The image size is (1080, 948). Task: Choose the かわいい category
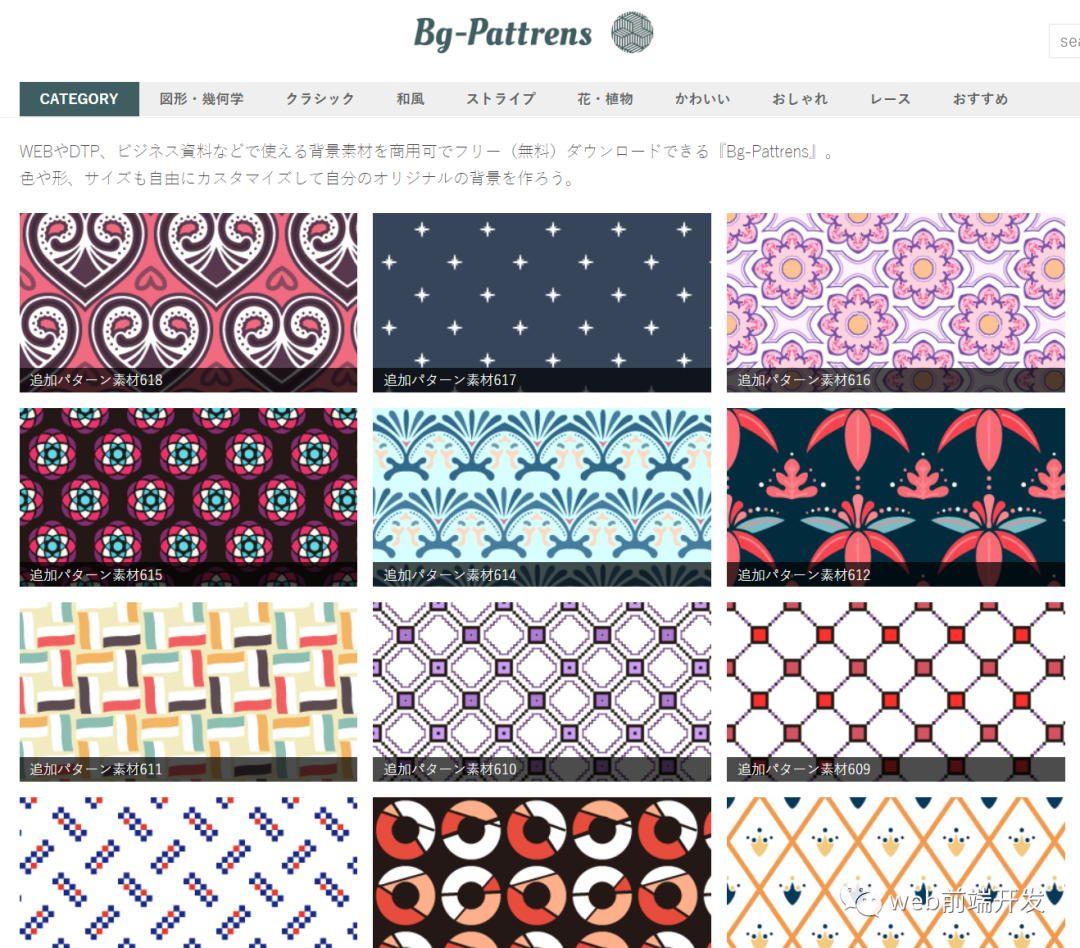click(703, 99)
